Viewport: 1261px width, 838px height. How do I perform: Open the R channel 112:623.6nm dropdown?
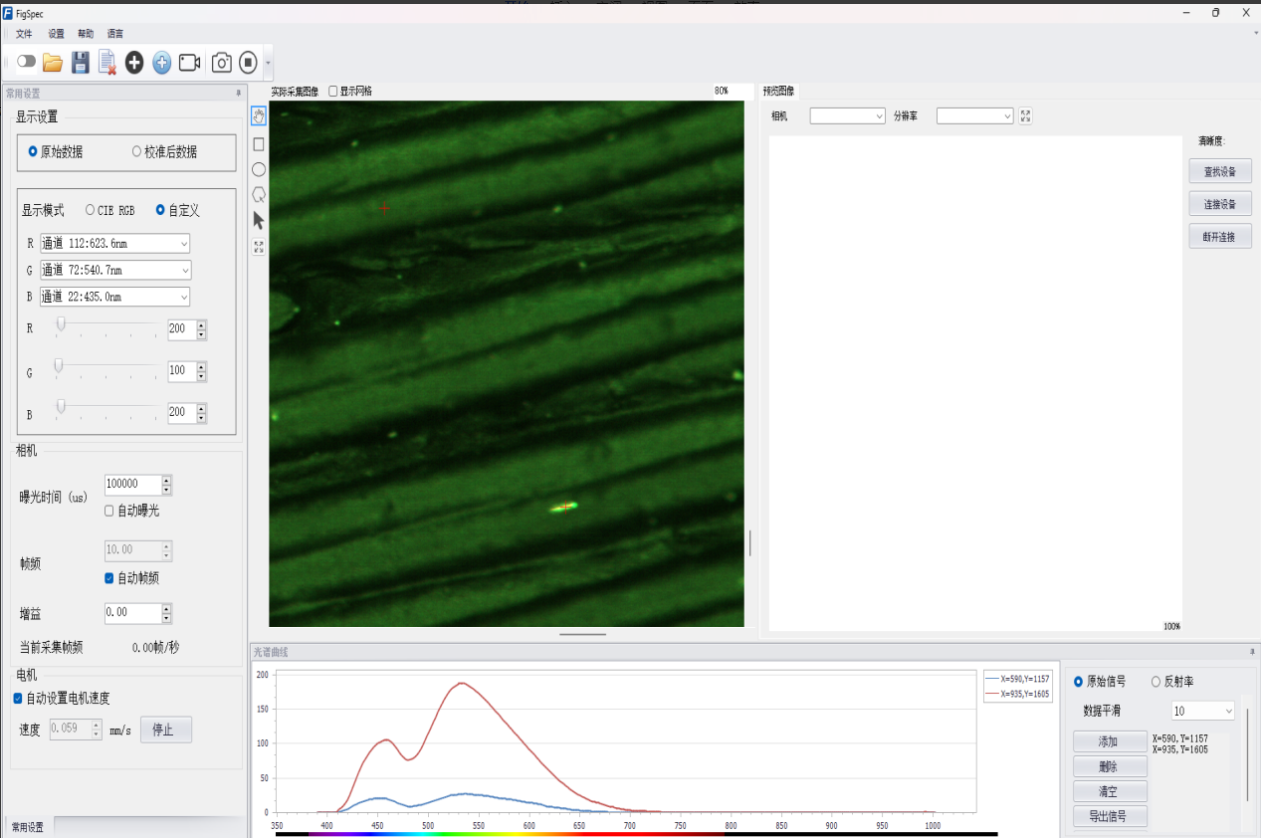point(114,244)
